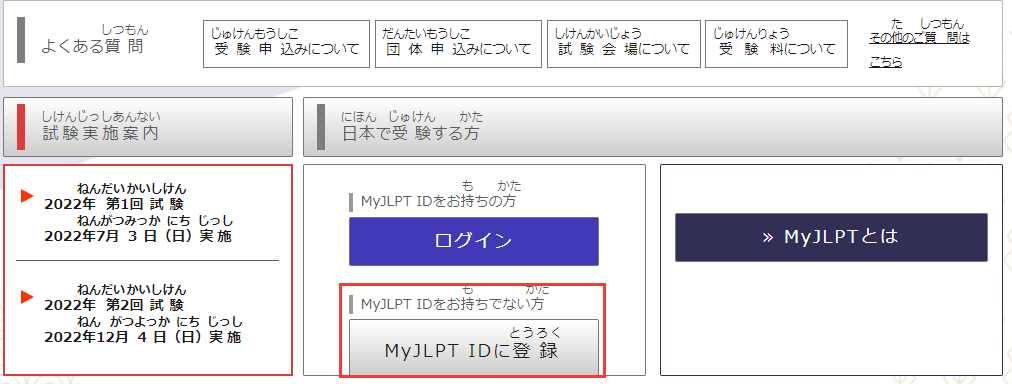Viewport: 1012px width, 384px height.
Task: Click the » arrow on MyJLPTとは
Action: click(x=768, y=237)
